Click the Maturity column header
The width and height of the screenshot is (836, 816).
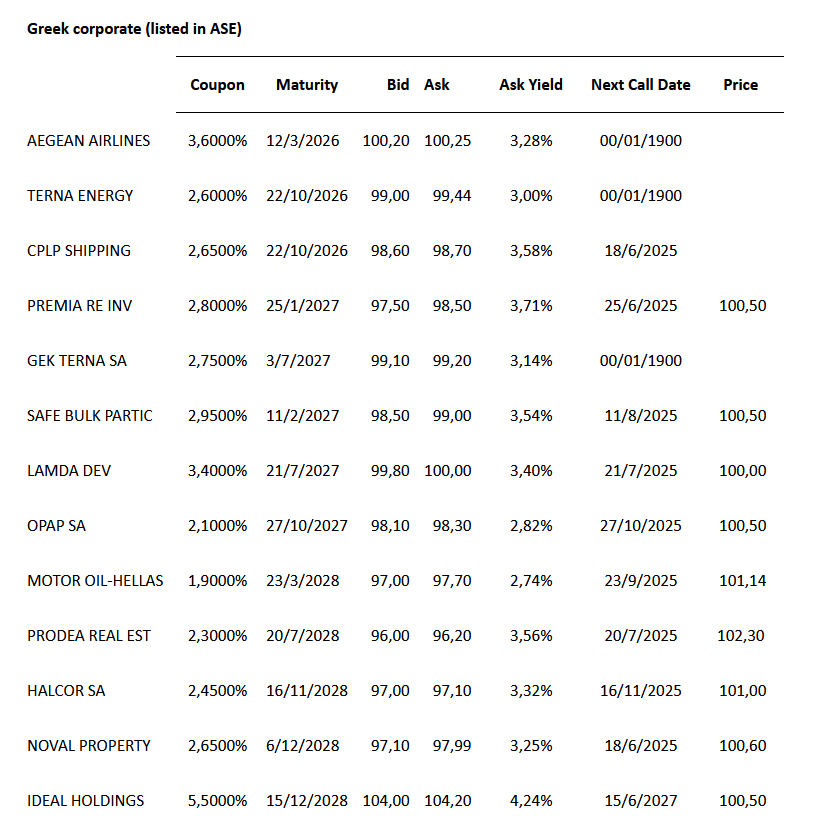[x=307, y=85]
